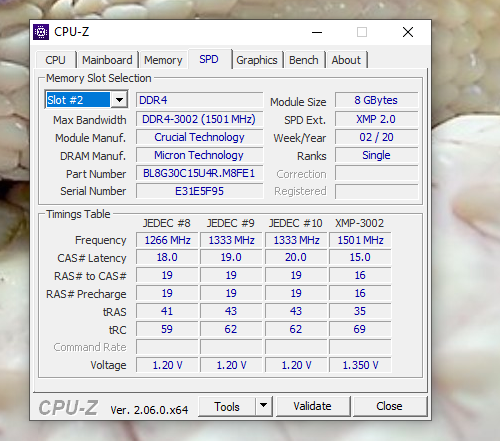The height and width of the screenshot is (441, 500).
Task: Click the Validate button
Action: click(x=313, y=406)
